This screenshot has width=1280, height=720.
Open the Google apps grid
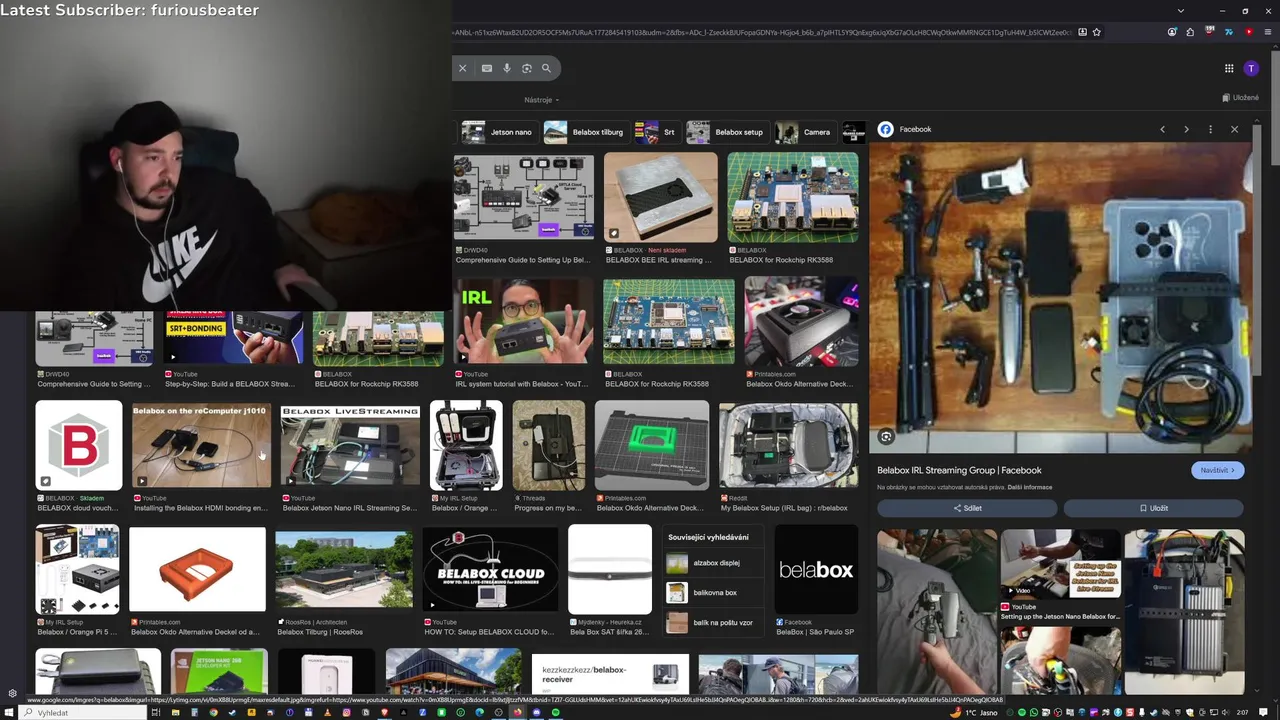click(x=1229, y=68)
